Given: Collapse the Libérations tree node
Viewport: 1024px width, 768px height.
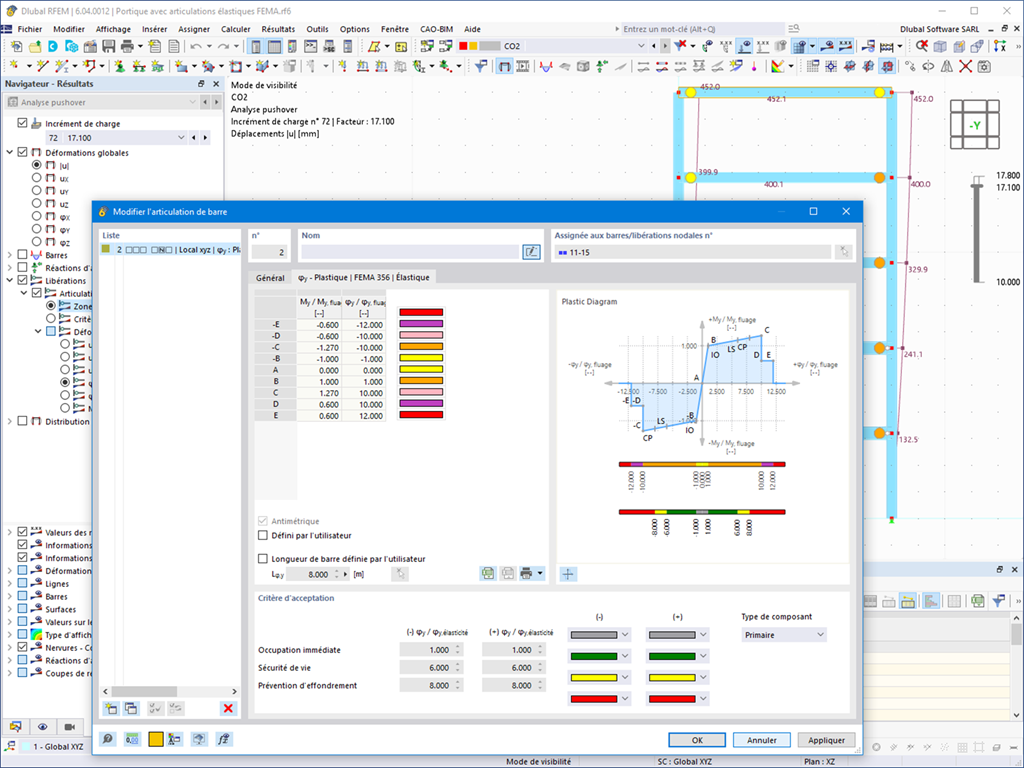Looking at the screenshot, I should [x=10, y=280].
